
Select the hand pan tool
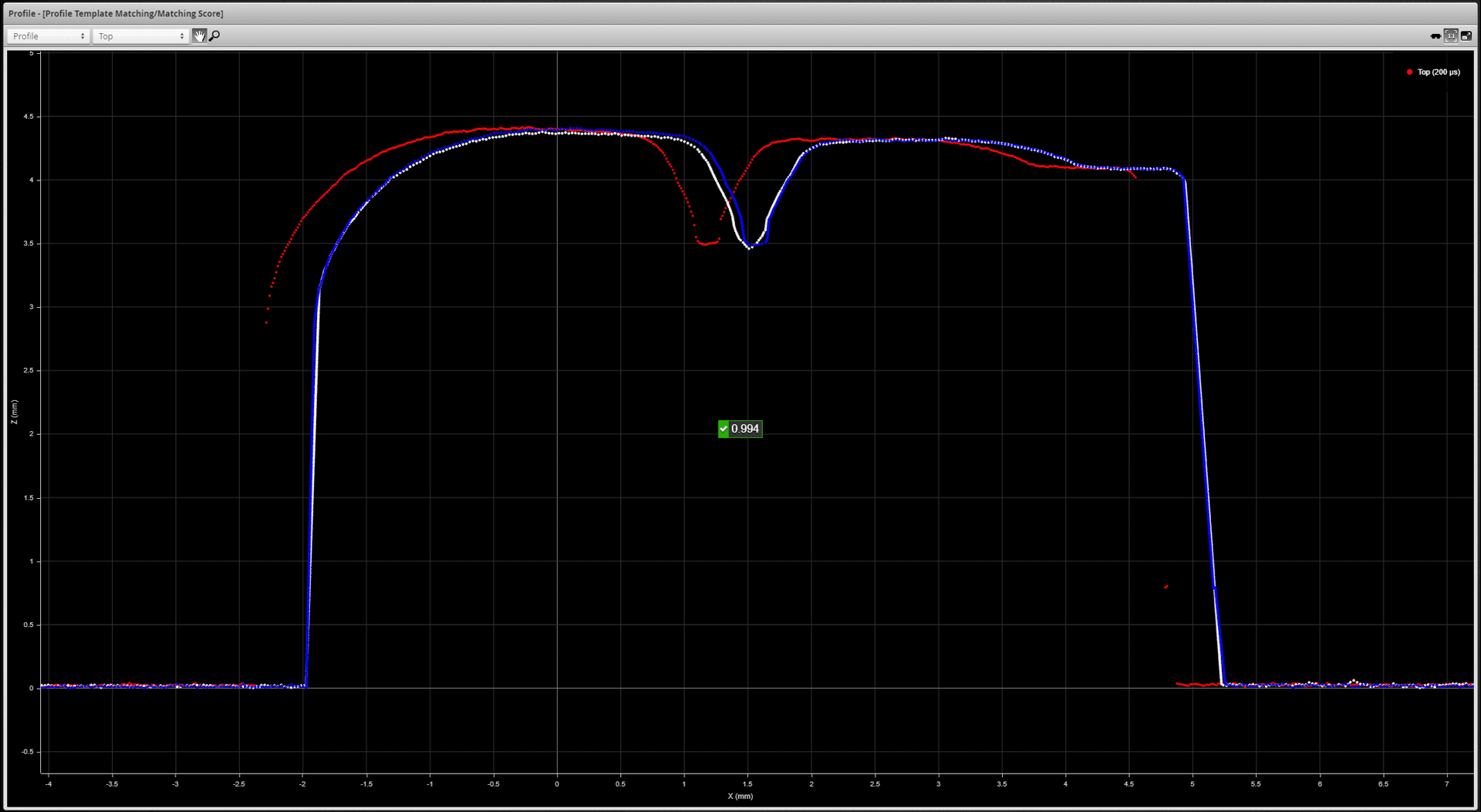(x=199, y=35)
